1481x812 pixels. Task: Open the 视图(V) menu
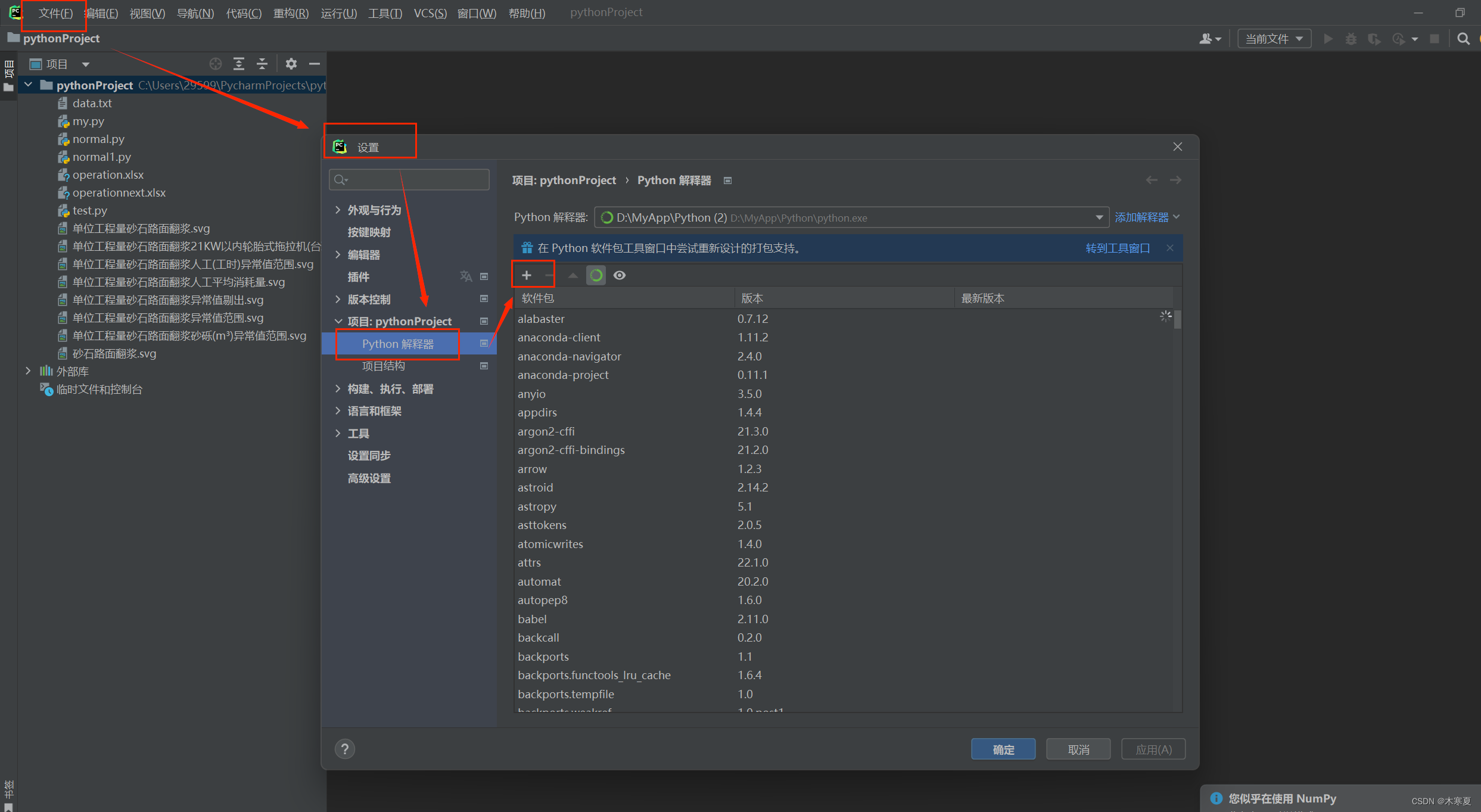click(147, 13)
